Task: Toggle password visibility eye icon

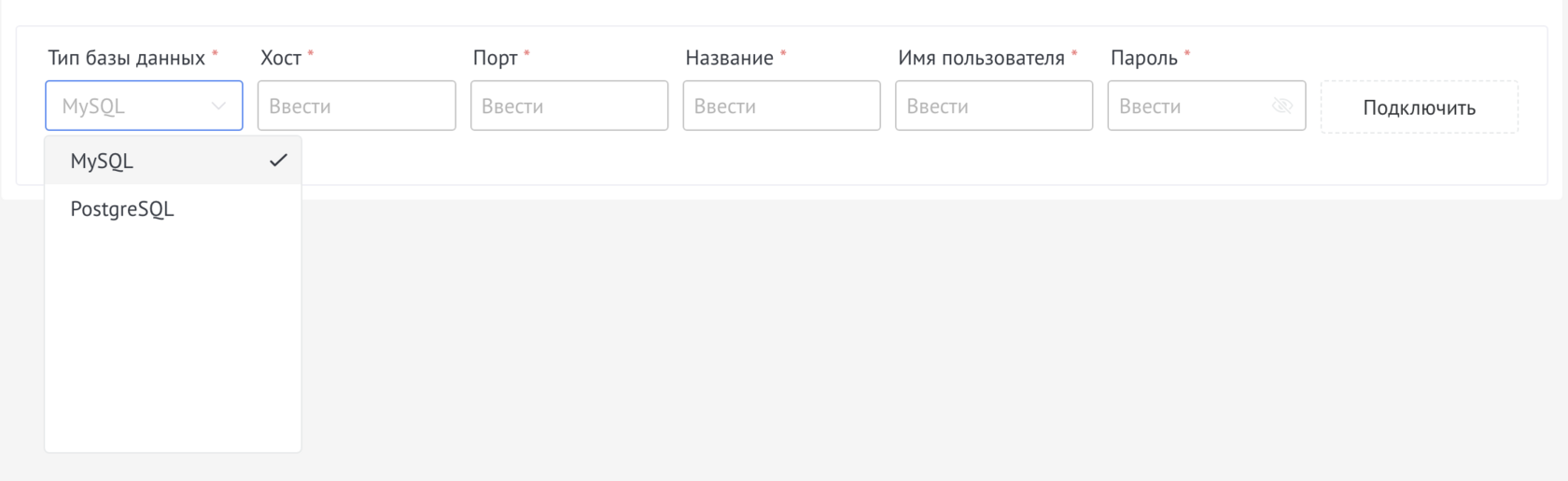Action: point(1282,106)
